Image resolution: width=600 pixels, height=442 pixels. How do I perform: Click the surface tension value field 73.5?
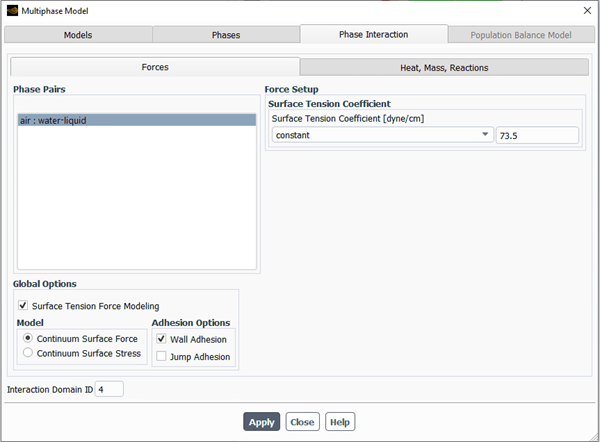click(537, 135)
